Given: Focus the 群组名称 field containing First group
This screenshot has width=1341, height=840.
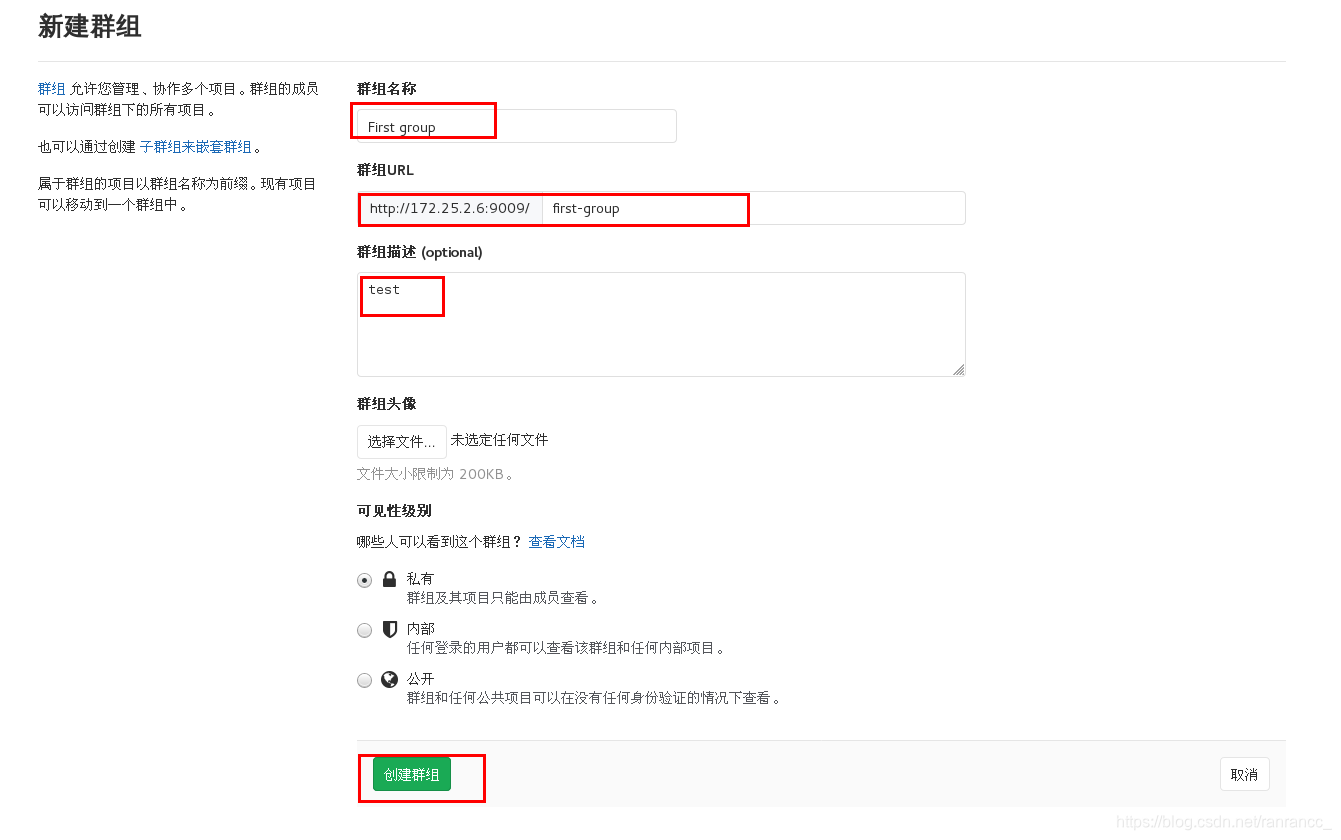Looking at the screenshot, I should coord(517,126).
